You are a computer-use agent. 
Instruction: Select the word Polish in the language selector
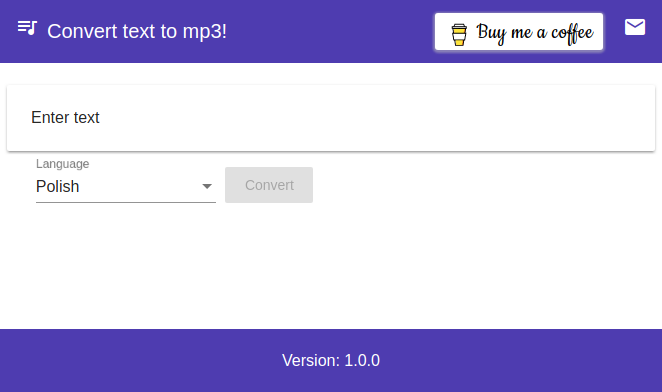coord(57,186)
